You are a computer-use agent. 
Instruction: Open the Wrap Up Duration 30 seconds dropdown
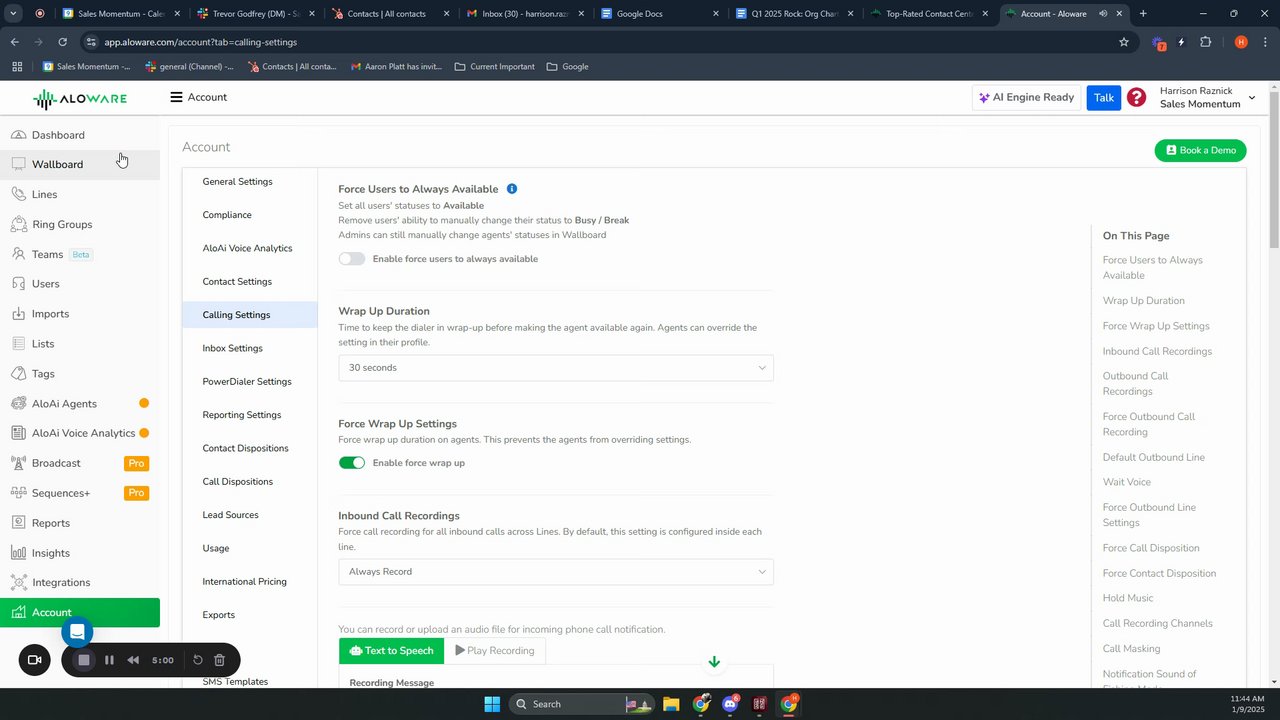(x=556, y=368)
